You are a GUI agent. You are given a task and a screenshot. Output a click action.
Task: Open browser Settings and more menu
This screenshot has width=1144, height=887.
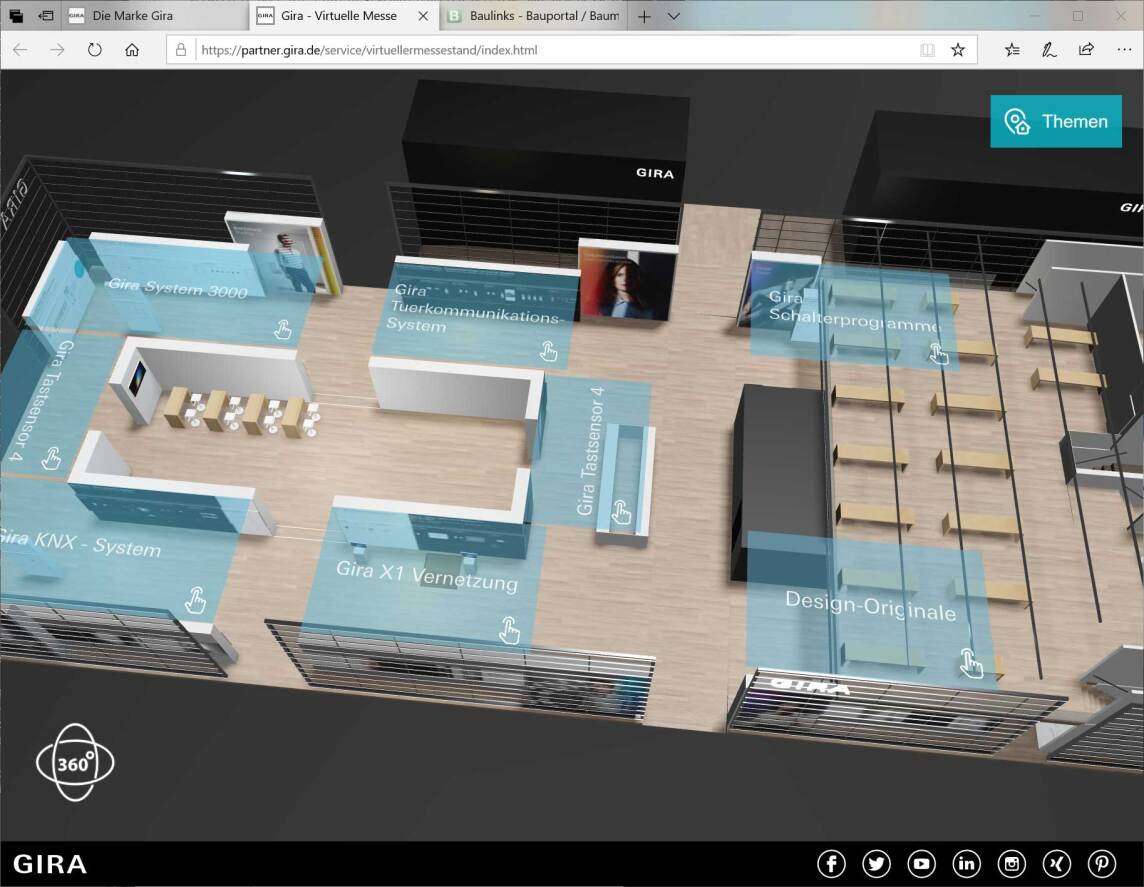click(1124, 50)
